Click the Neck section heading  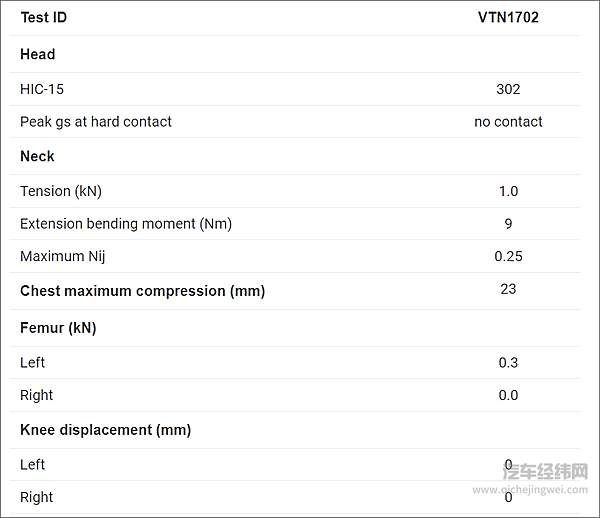[x=38, y=156]
